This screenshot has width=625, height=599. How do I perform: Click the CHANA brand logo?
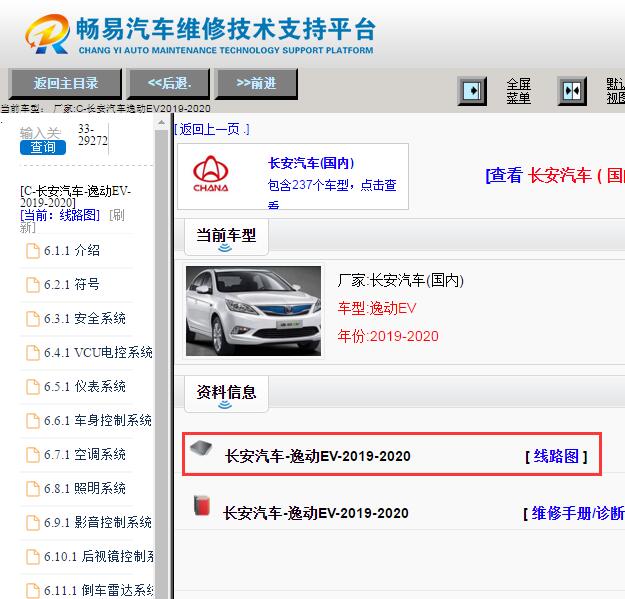(x=210, y=174)
